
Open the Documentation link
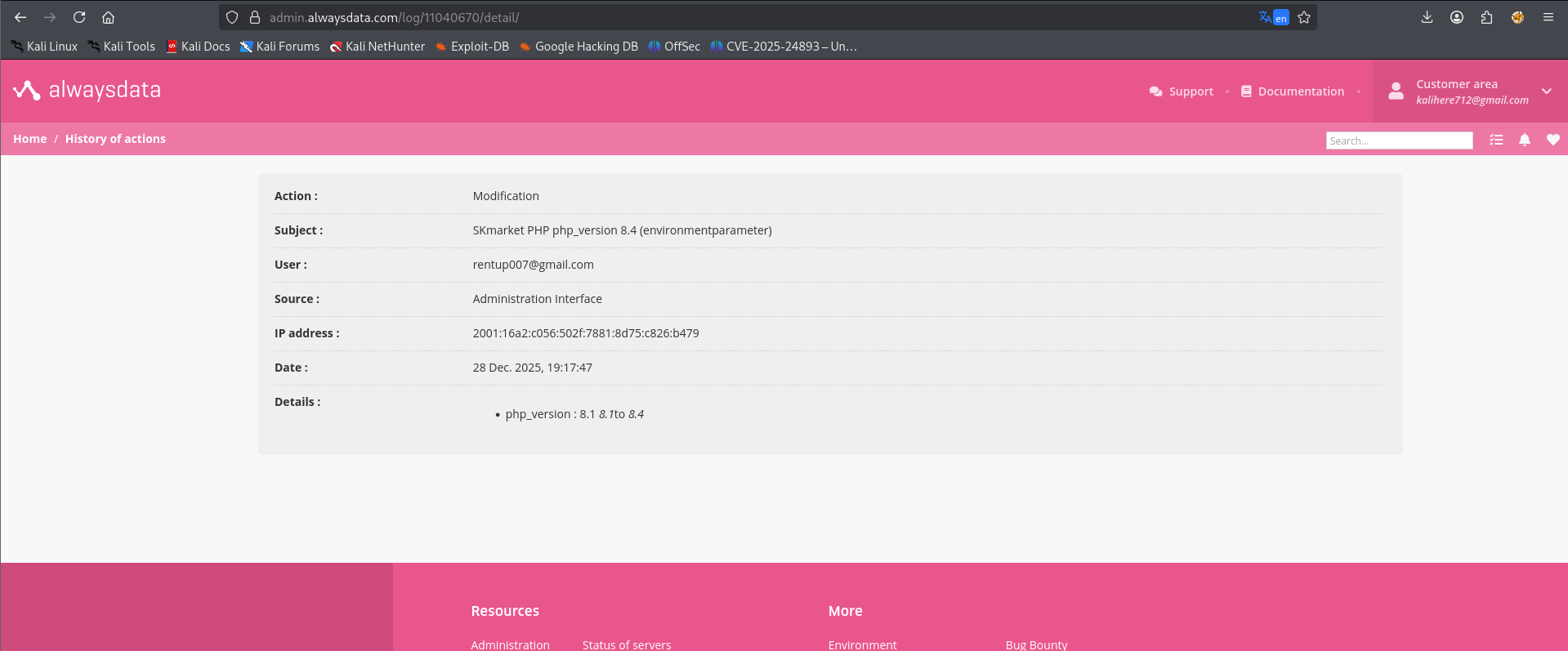point(1293,91)
